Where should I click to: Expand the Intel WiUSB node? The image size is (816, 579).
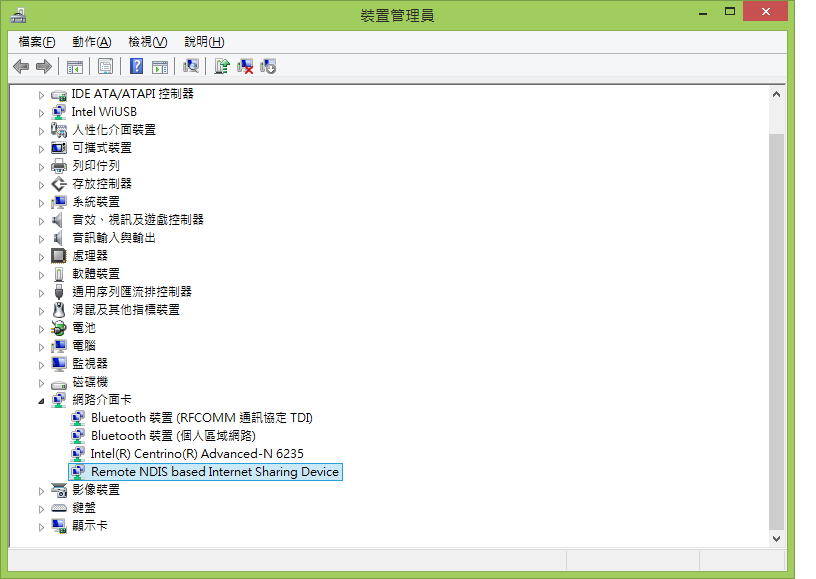coord(41,113)
